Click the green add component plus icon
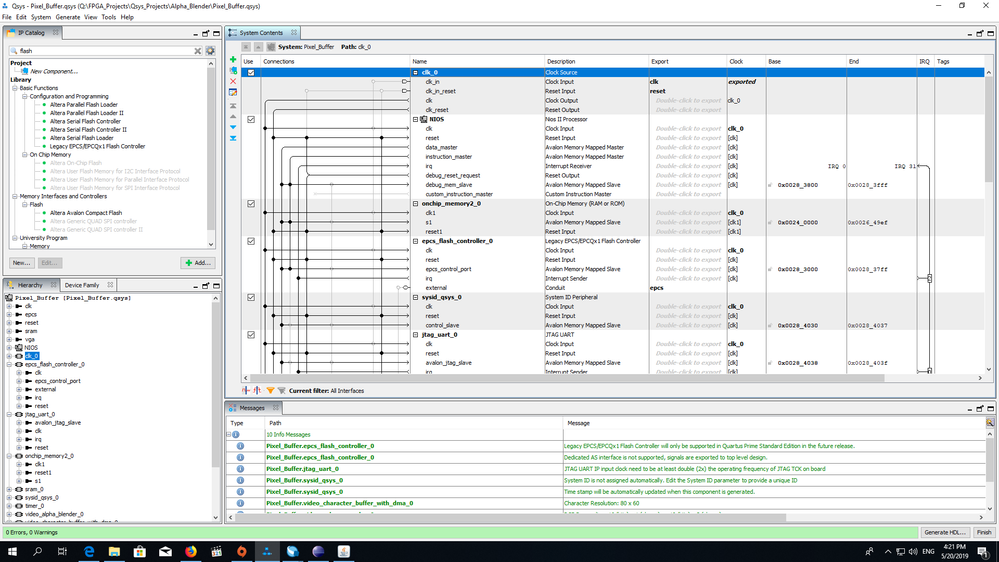 pyautogui.click(x=233, y=60)
